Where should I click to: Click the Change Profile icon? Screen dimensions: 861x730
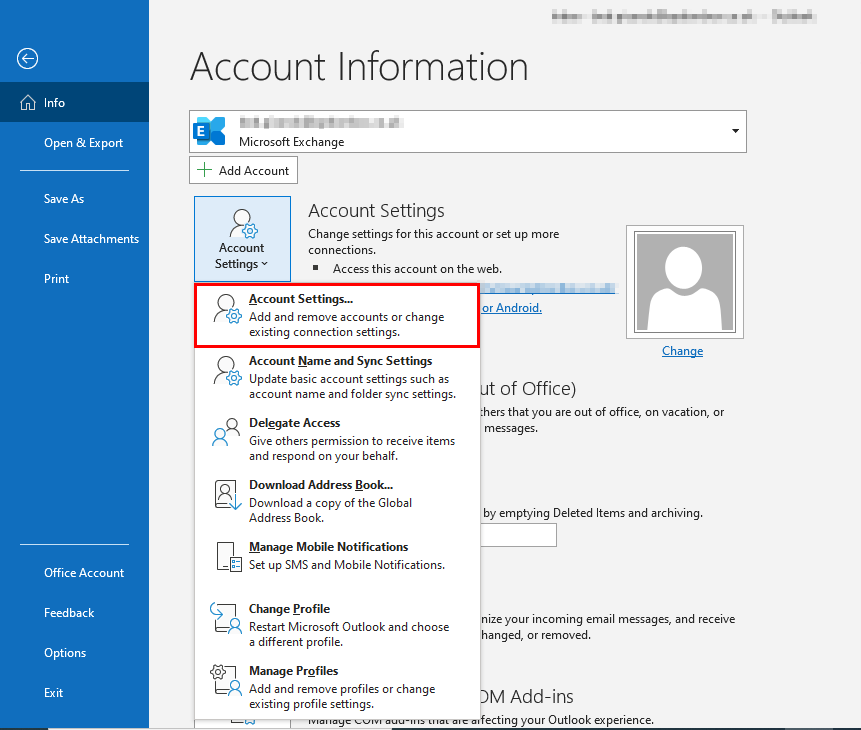[226, 618]
